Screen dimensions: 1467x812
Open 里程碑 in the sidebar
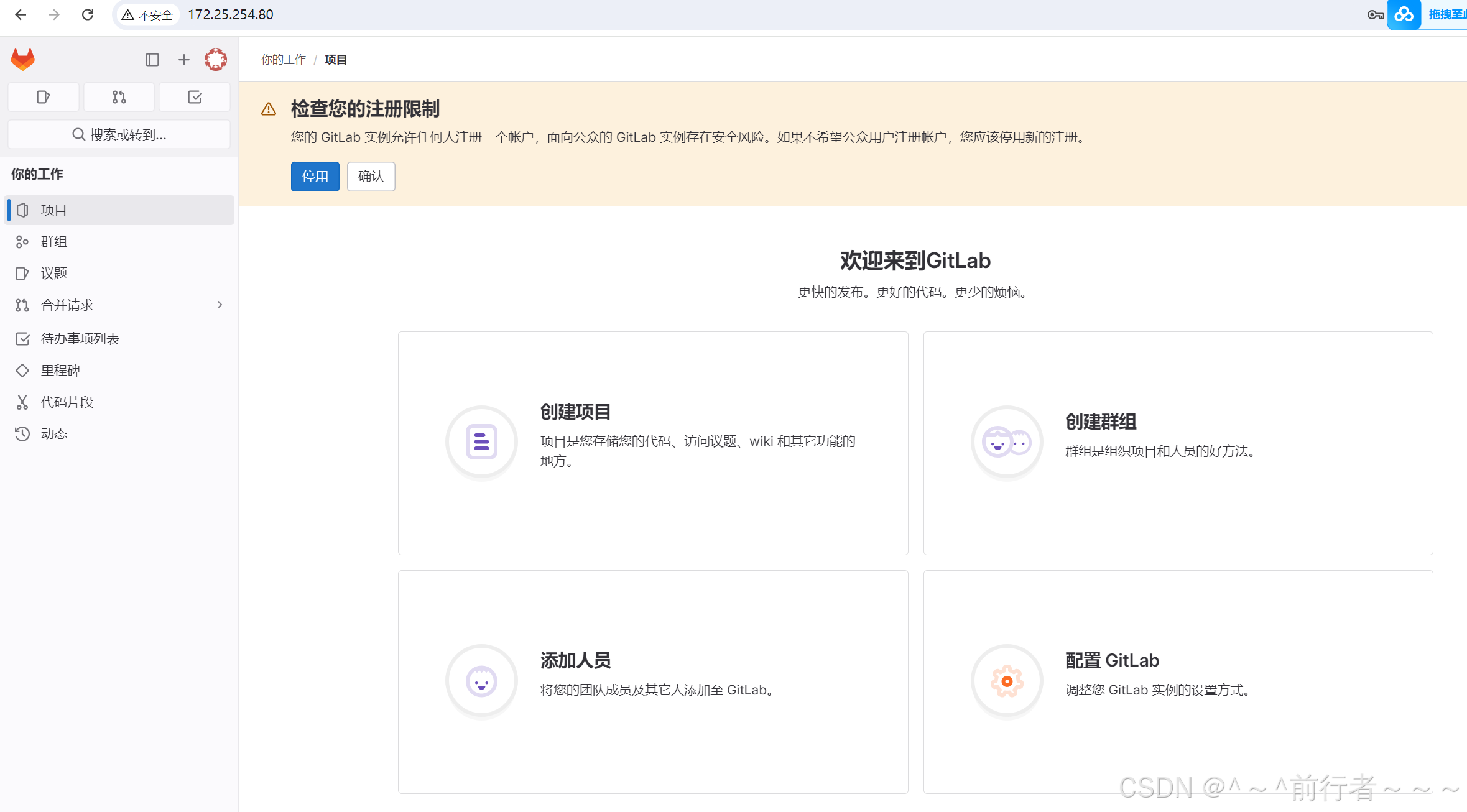point(119,371)
